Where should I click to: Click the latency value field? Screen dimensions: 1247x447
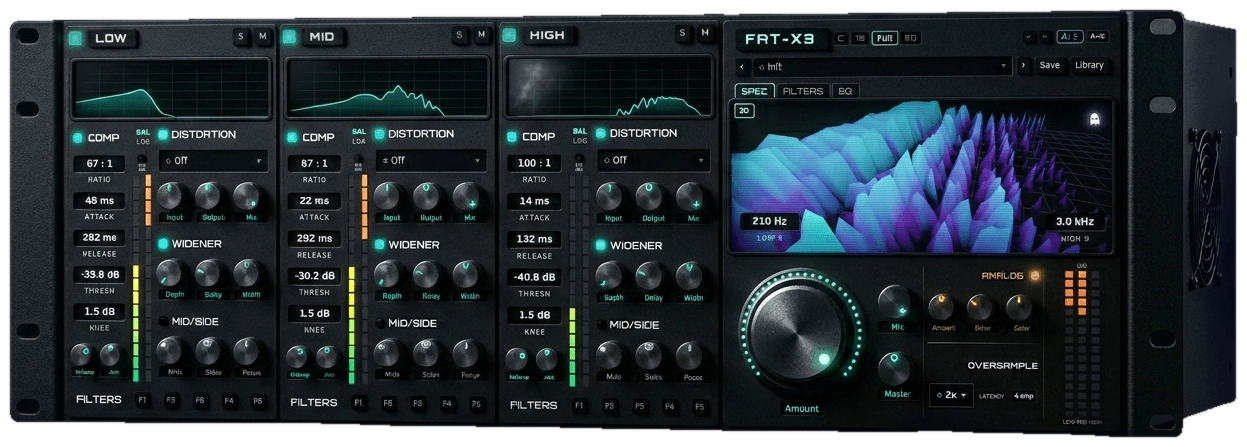coord(1022,396)
